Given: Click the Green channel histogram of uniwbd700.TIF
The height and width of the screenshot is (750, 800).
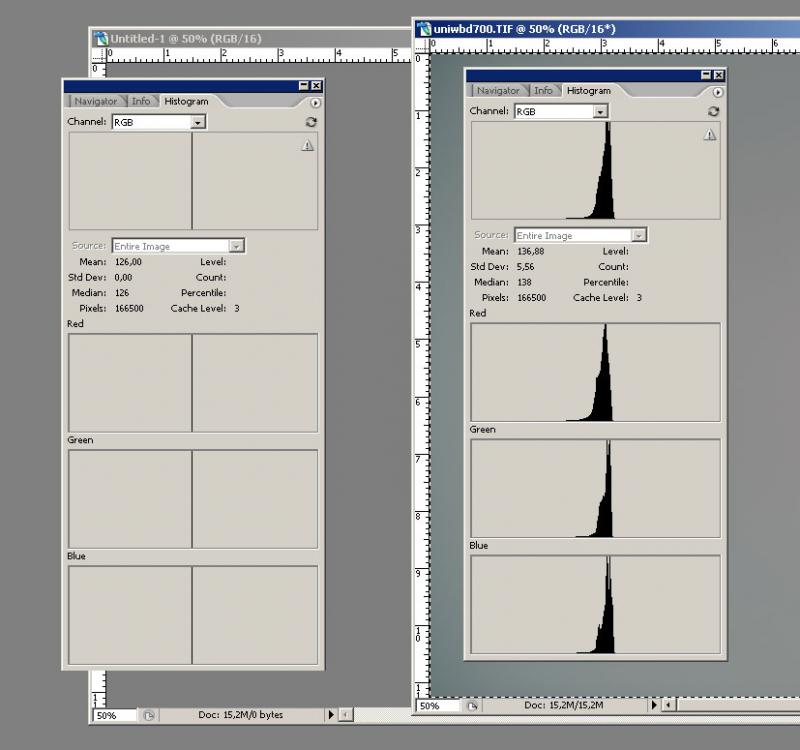Looking at the screenshot, I should point(595,488).
